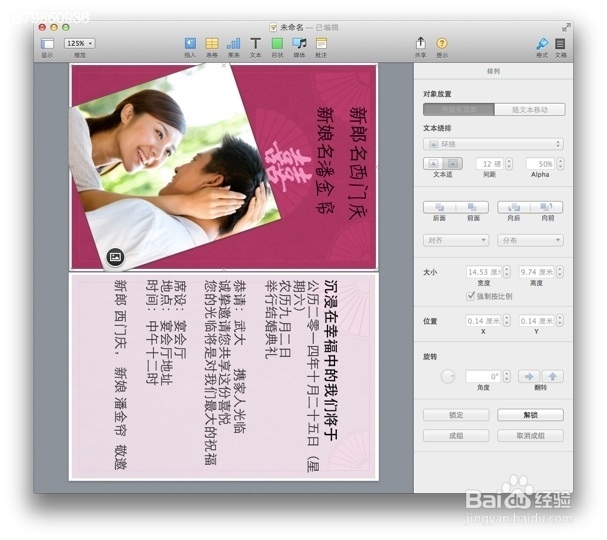Open the Align (对齐) dropdown

(456, 240)
